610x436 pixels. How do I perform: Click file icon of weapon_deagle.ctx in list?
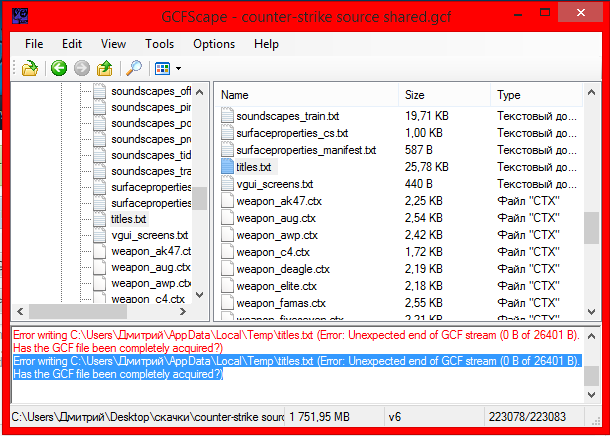227,269
